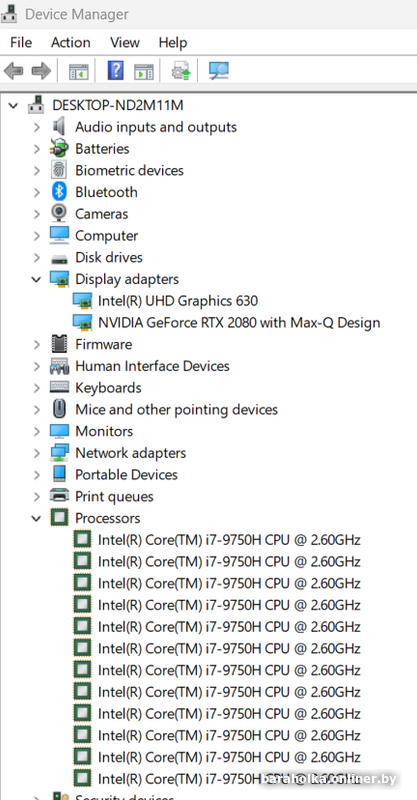
Task: Expand the Firmware category
Action: [x=36, y=344]
